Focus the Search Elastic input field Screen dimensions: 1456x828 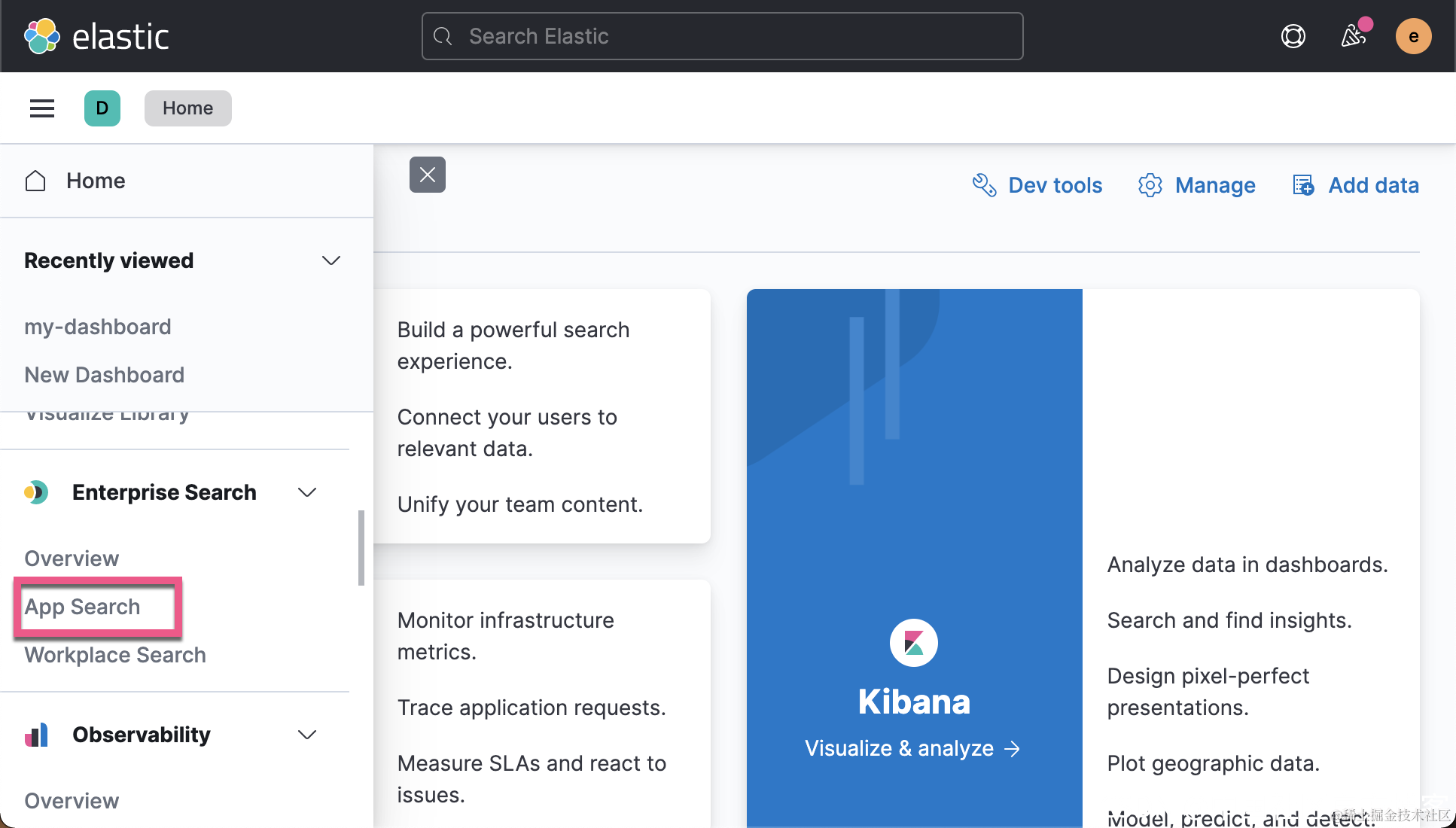click(x=723, y=36)
